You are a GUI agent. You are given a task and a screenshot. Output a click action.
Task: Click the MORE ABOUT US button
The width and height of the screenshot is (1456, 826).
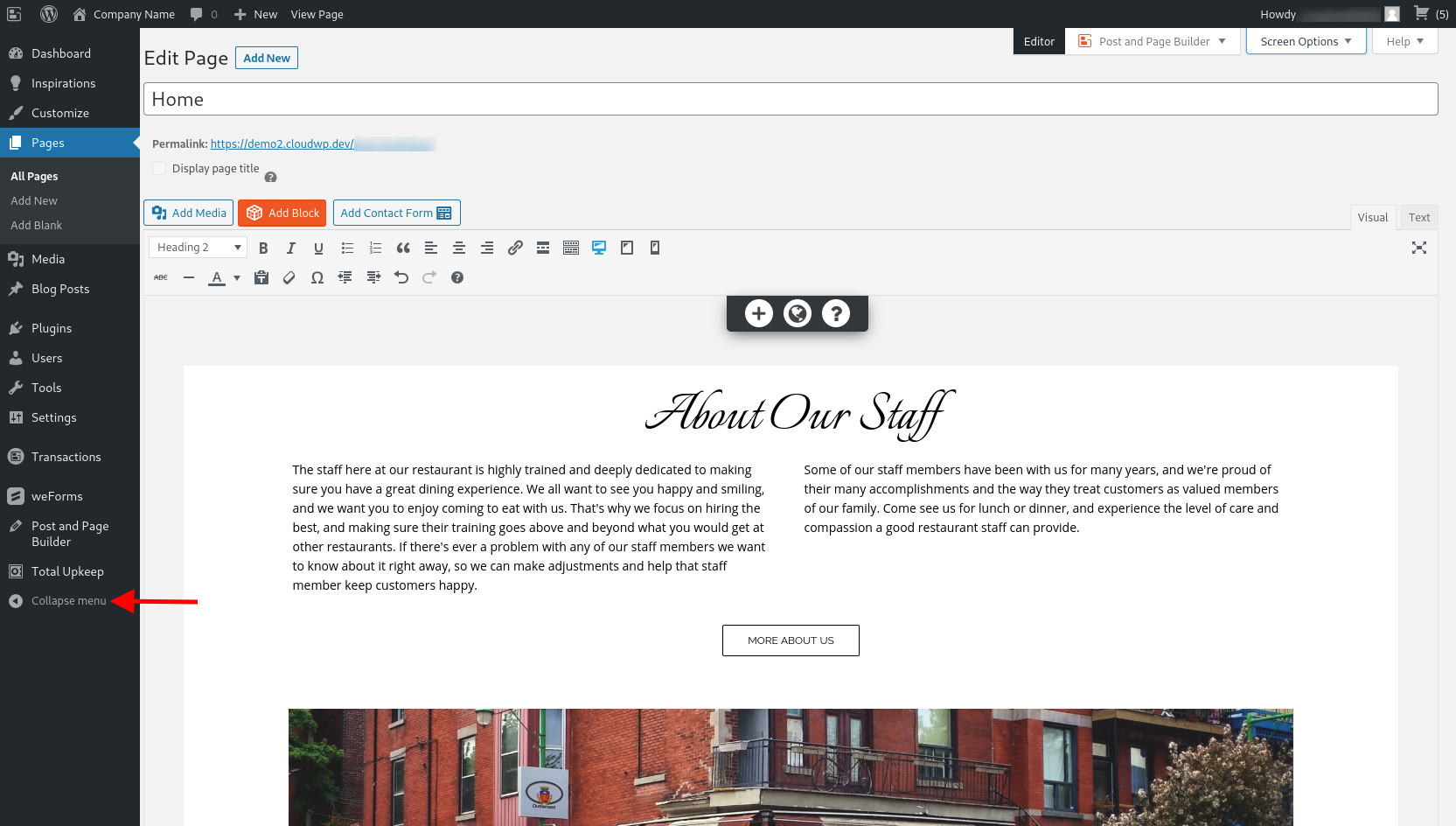[790, 640]
